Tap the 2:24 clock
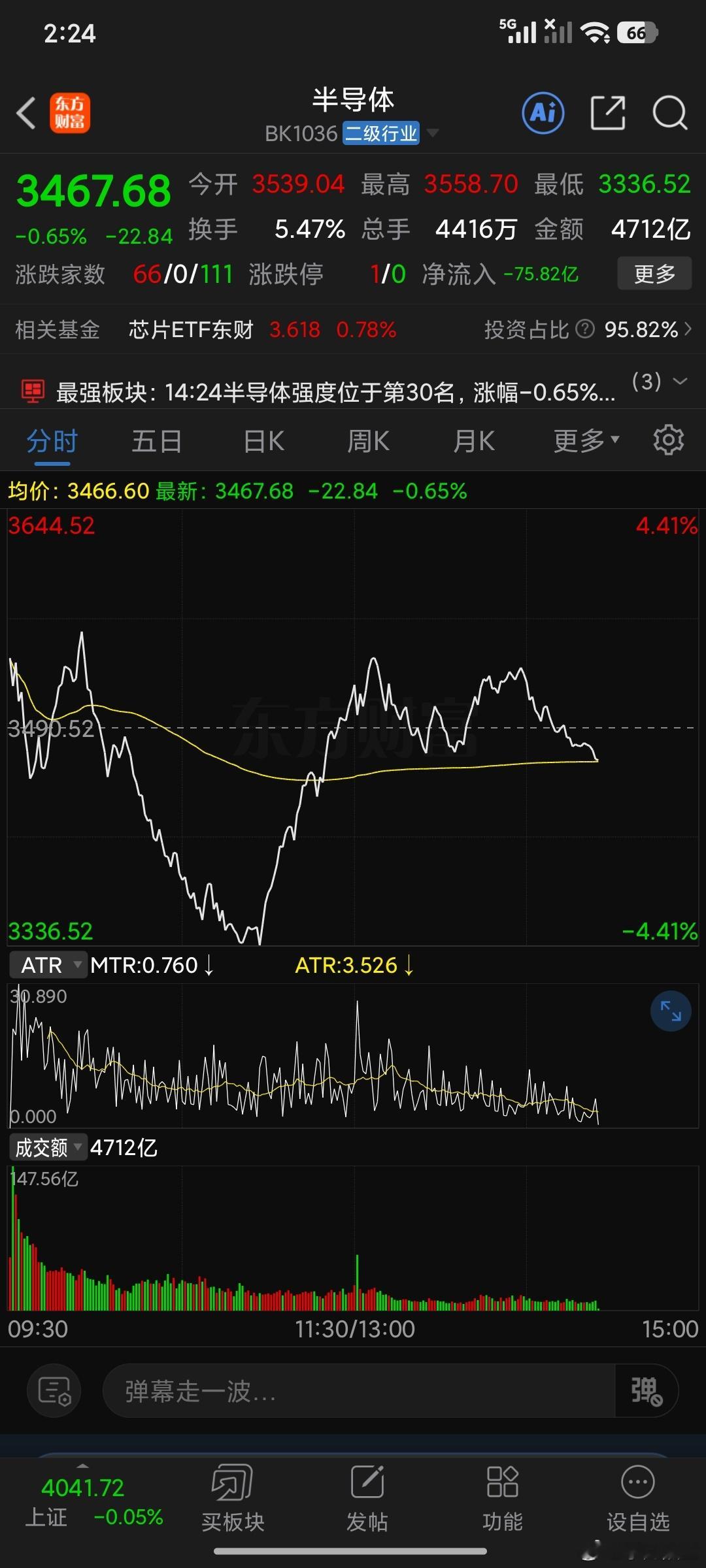This screenshot has height=1568, width=706. coord(69,33)
